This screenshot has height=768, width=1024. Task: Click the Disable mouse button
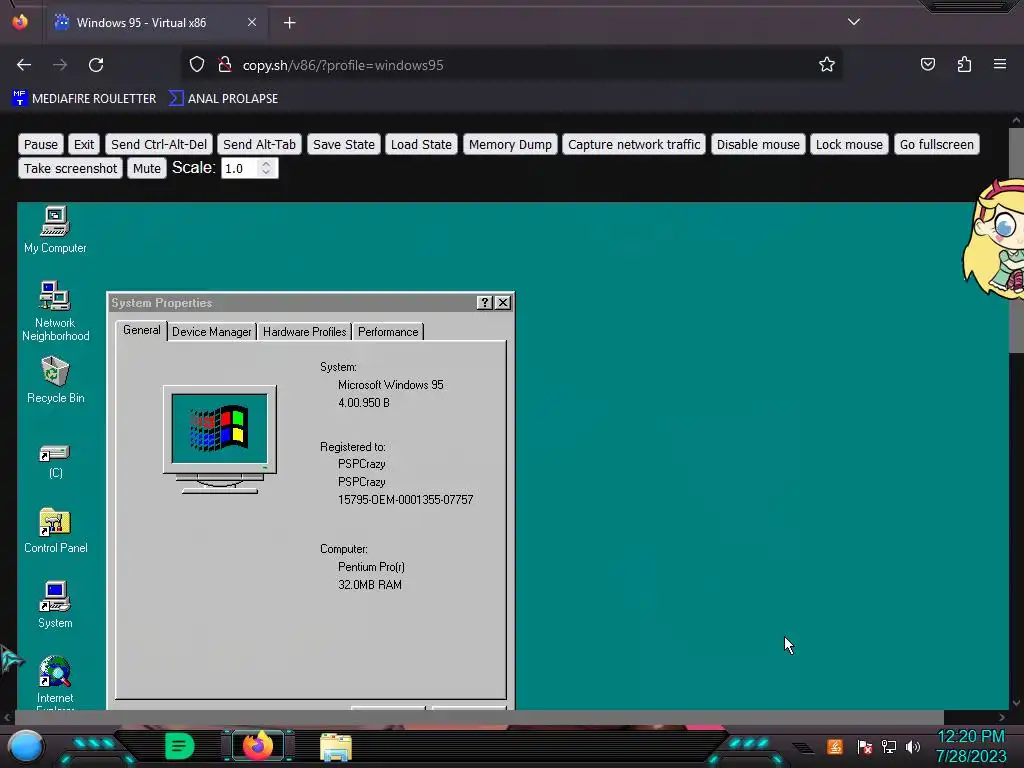click(758, 144)
